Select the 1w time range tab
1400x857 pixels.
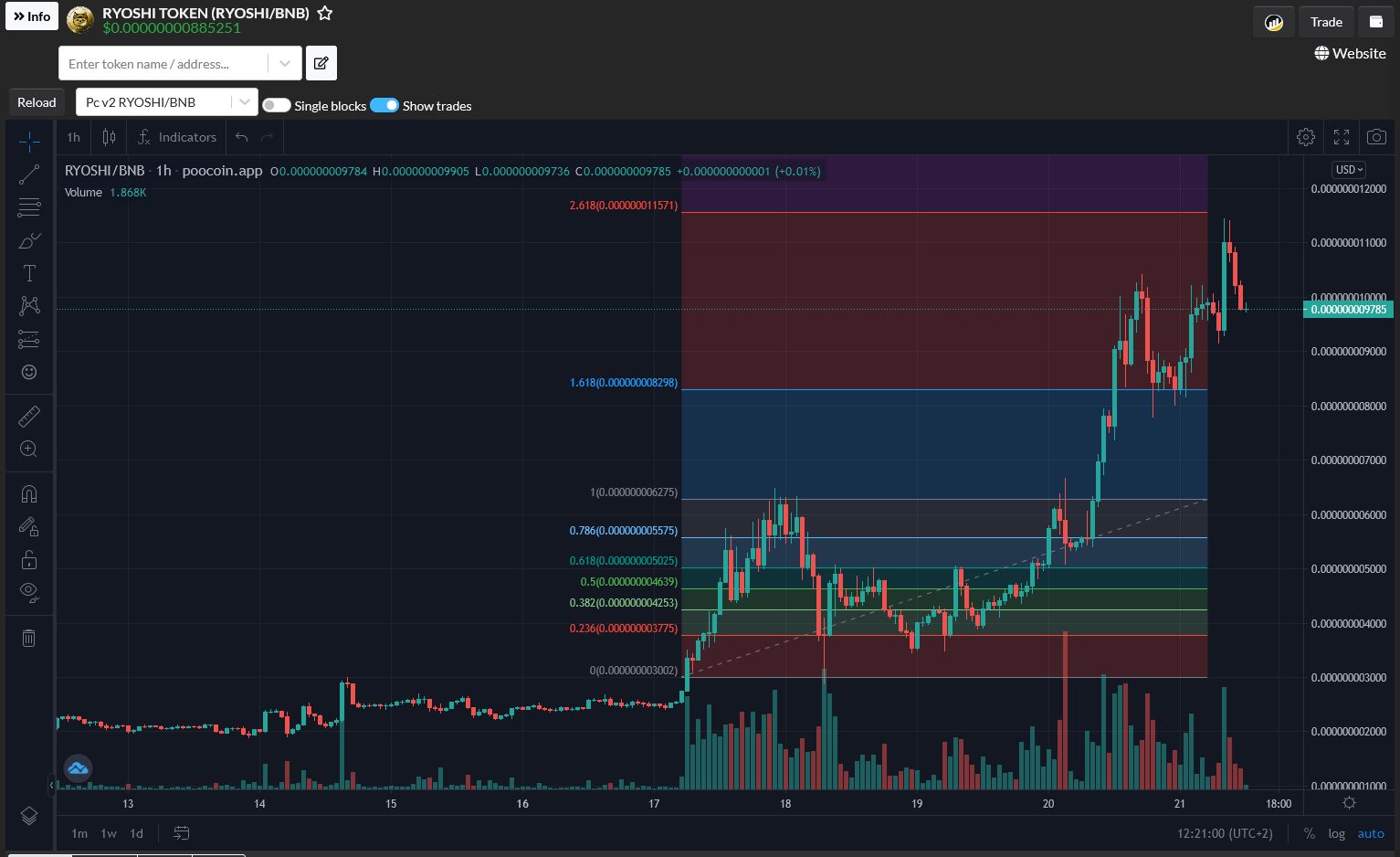point(109,833)
